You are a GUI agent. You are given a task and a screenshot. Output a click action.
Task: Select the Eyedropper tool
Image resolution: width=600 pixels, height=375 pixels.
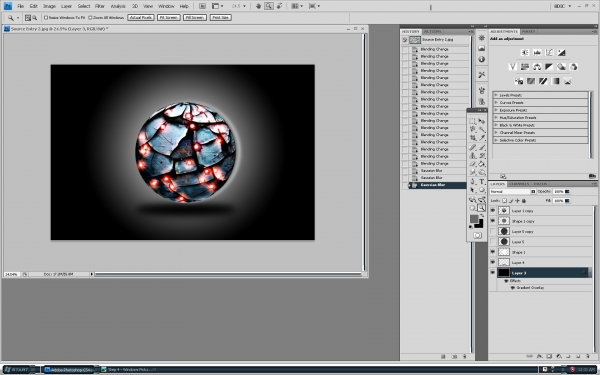click(482, 138)
